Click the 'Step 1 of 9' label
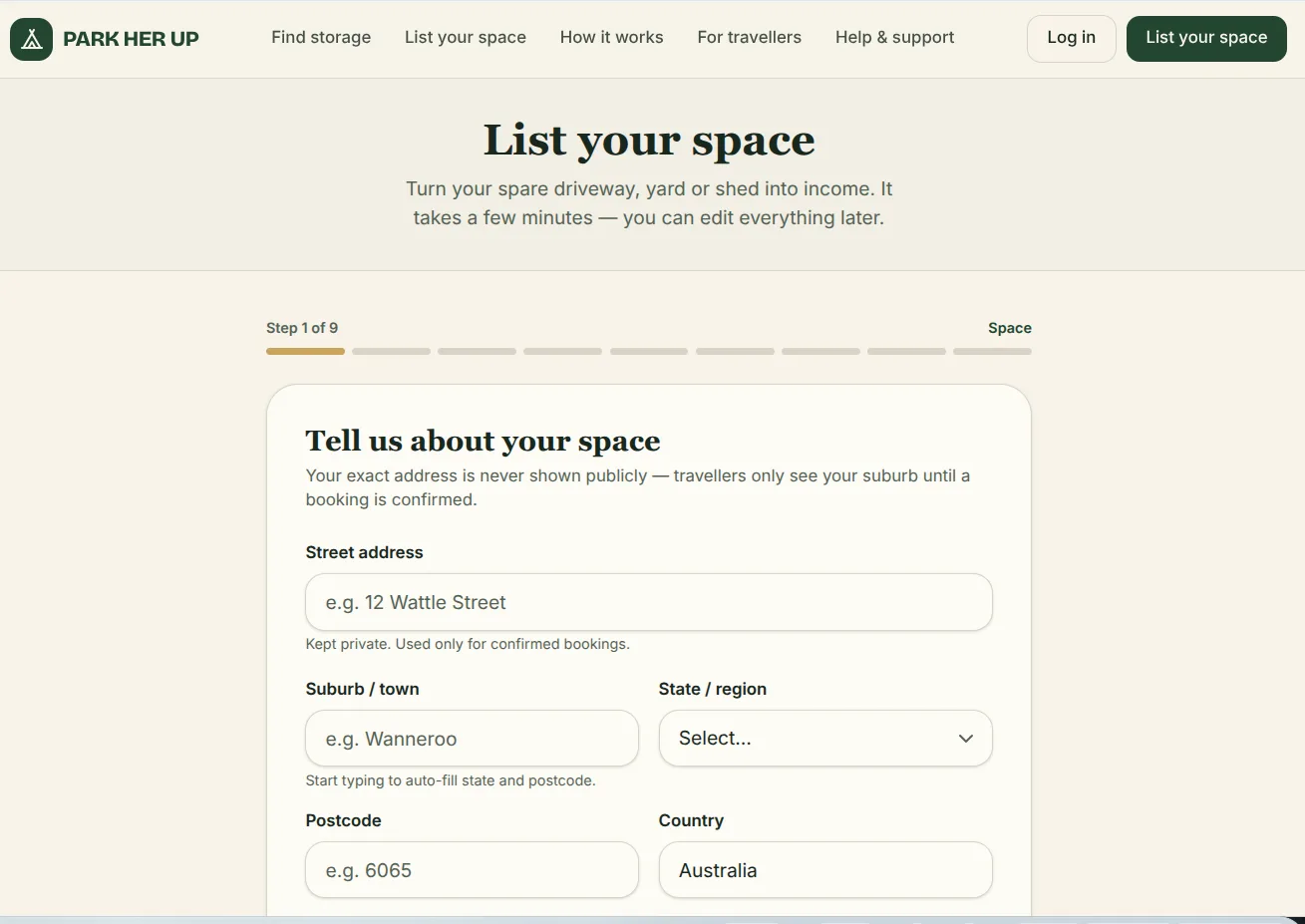This screenshot has width=1305, height=924. (302, 328)
